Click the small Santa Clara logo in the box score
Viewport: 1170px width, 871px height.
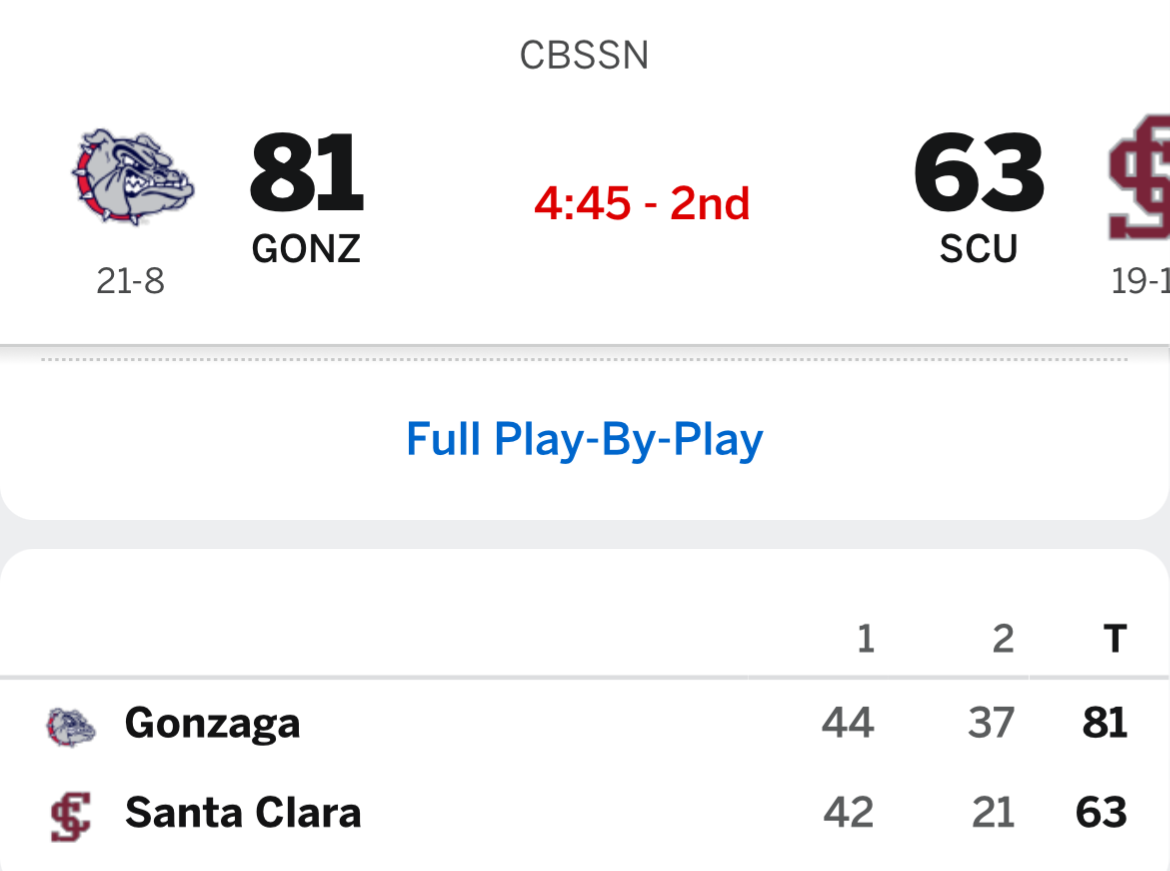pos(70,815)
